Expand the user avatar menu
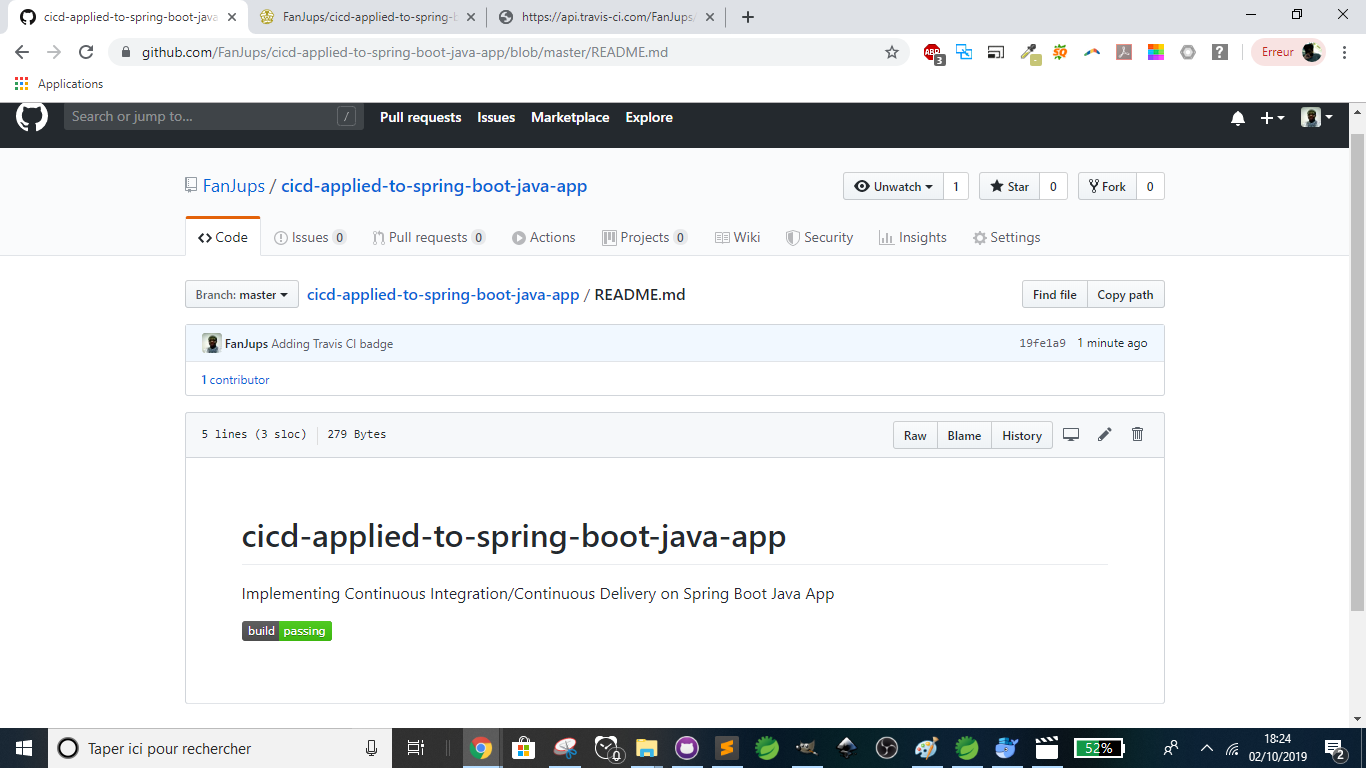 [1317, 118]
